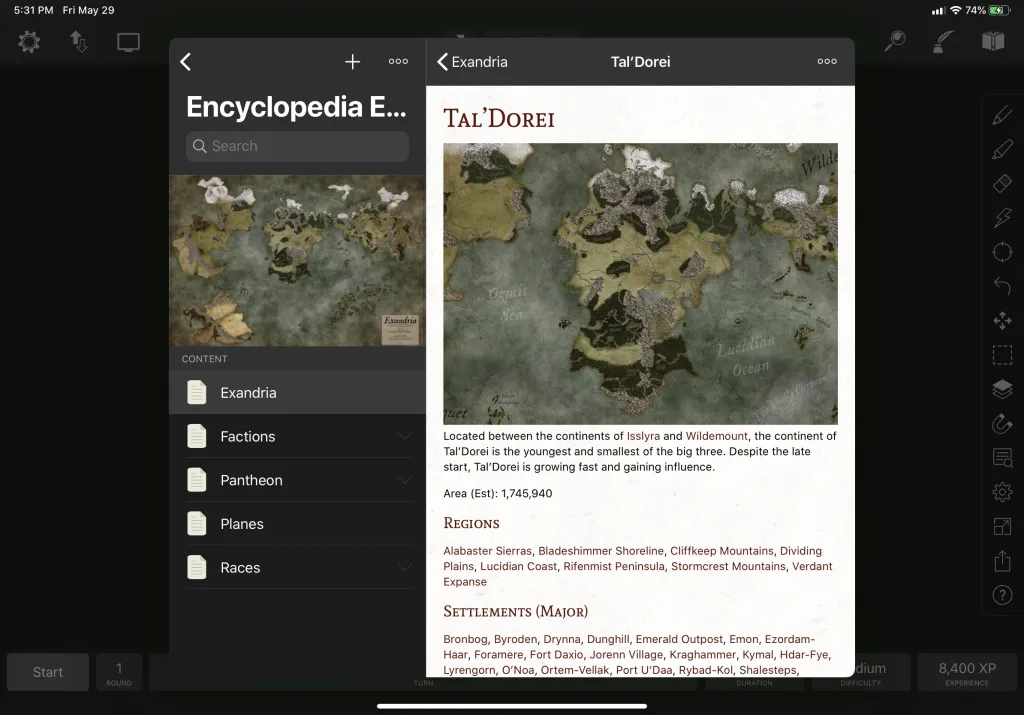Viewport: 1024px width, 715px height.
Task: Expand the Races entry chevron
Action: [x=405, y=567]
